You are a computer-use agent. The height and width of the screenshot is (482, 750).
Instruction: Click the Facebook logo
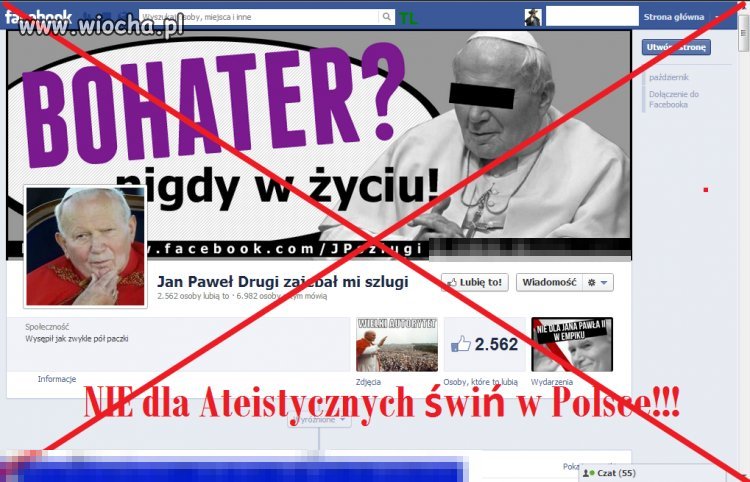(x=38, y=17)
